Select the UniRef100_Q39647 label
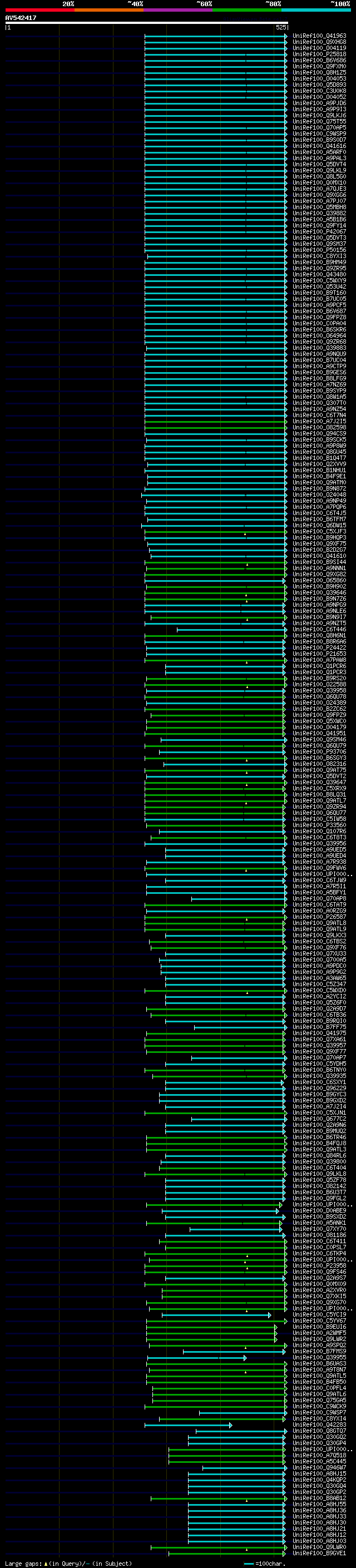356x1568 pixels. coord(319,783)
